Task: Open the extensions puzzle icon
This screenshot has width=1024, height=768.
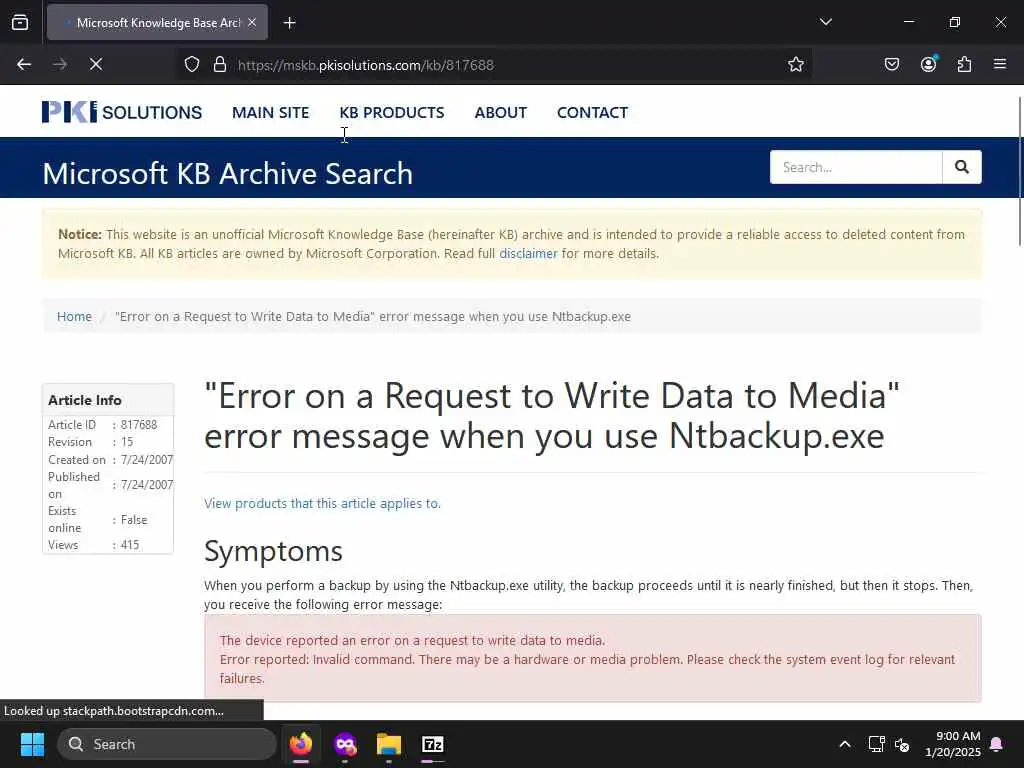Action: coord(965,64)
